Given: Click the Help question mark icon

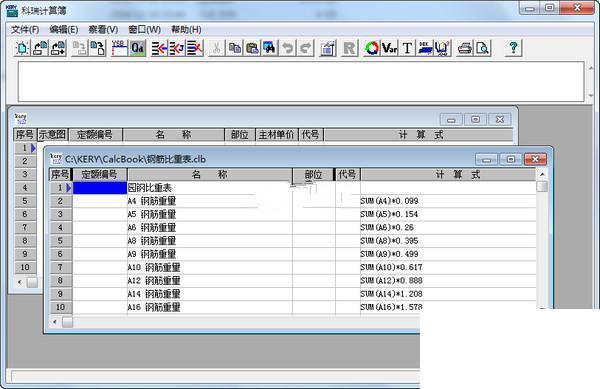Looking at the screenshot, I should tap(513, 48).
